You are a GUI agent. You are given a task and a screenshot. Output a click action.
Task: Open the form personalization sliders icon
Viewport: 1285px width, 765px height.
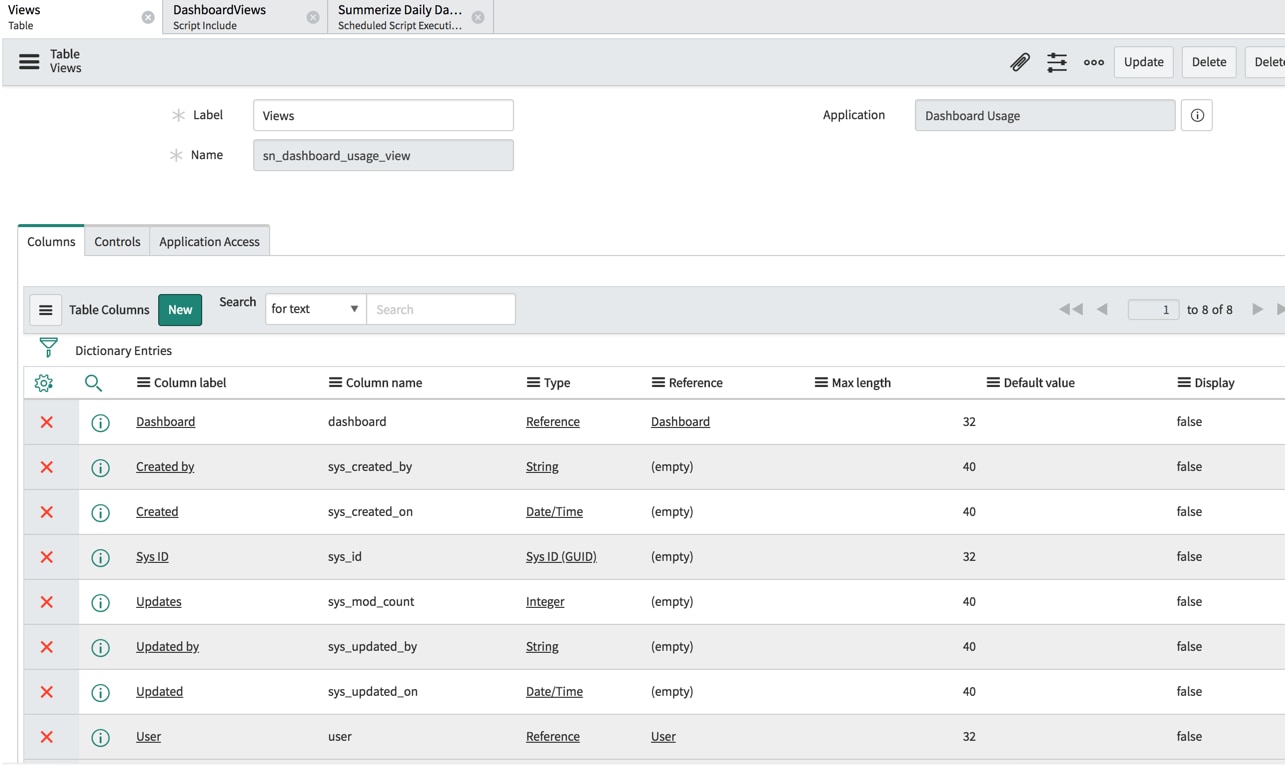1056,62
